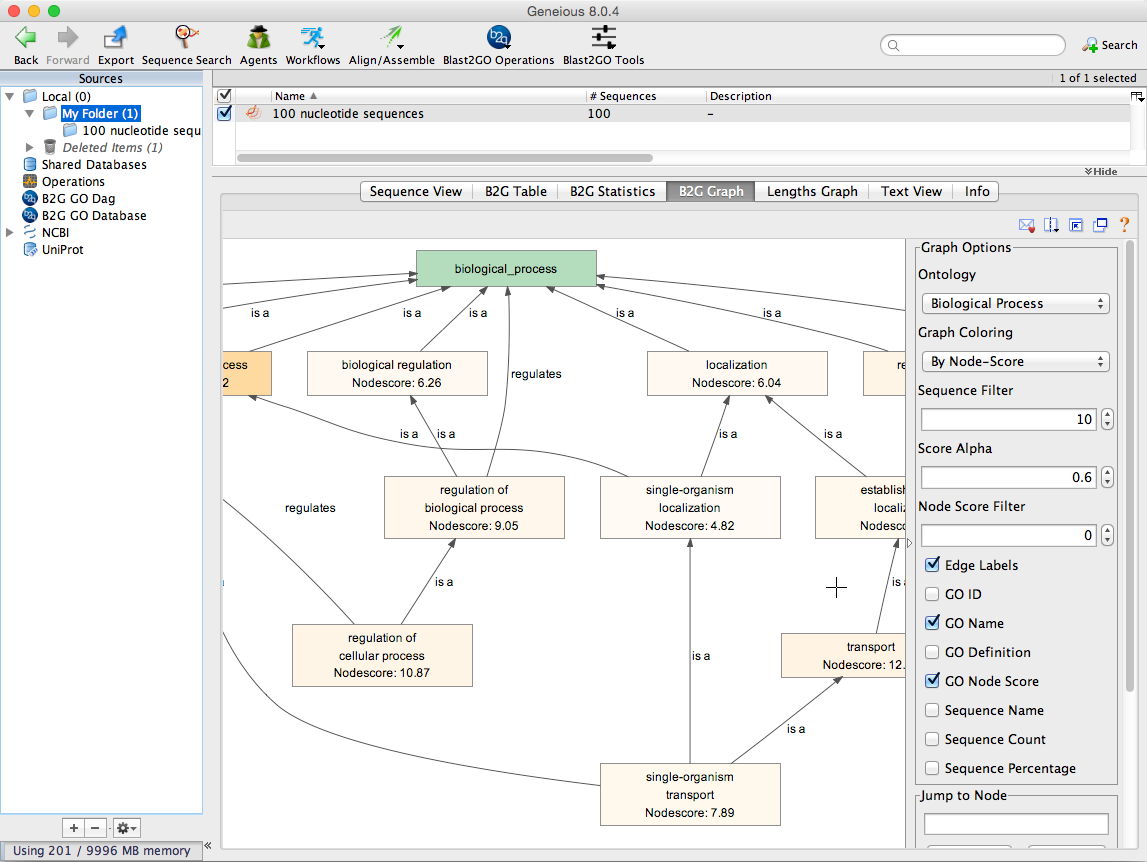Collapse the Sources sidebar with double chevron
This screenshot has width=1147, height=862.
[x=208, y=846]
